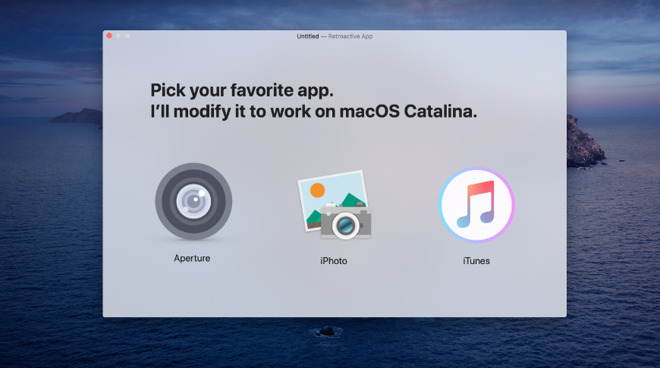This screenshot has height=368, width=660.
Task: Click the Aperture text label
Action: point(192,258)
